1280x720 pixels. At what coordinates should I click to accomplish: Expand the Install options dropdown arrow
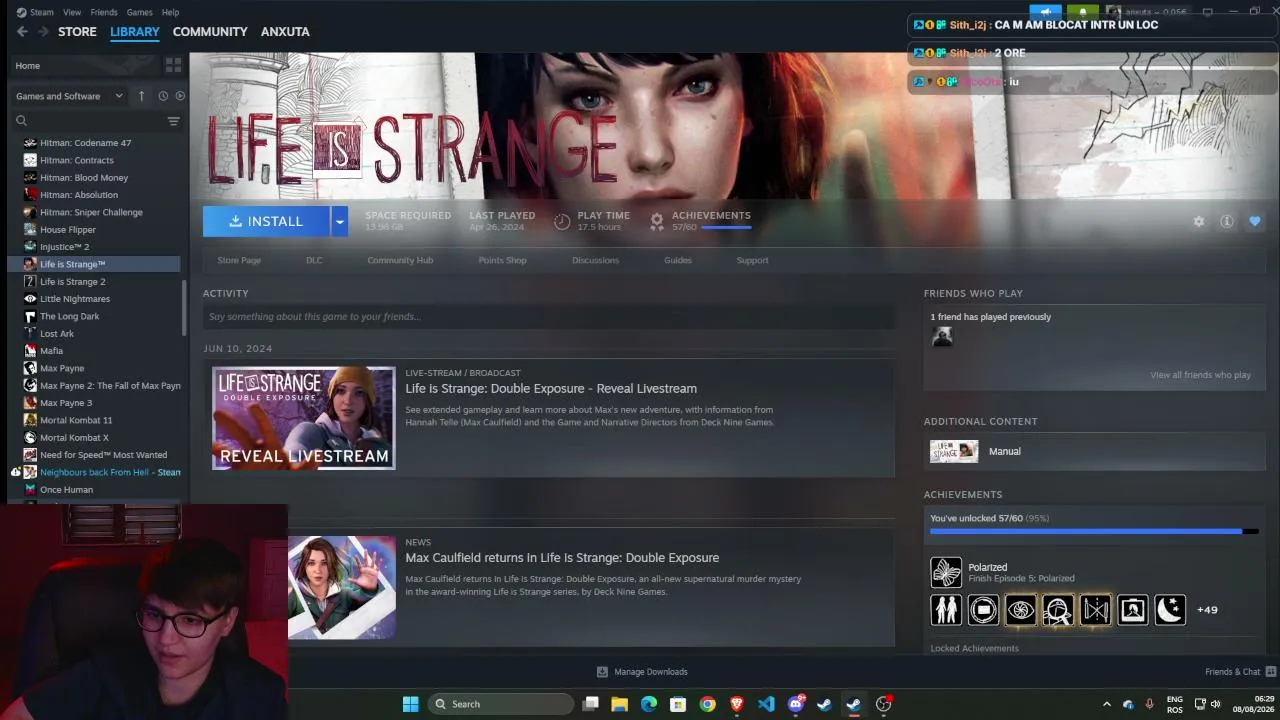(340, 221)
